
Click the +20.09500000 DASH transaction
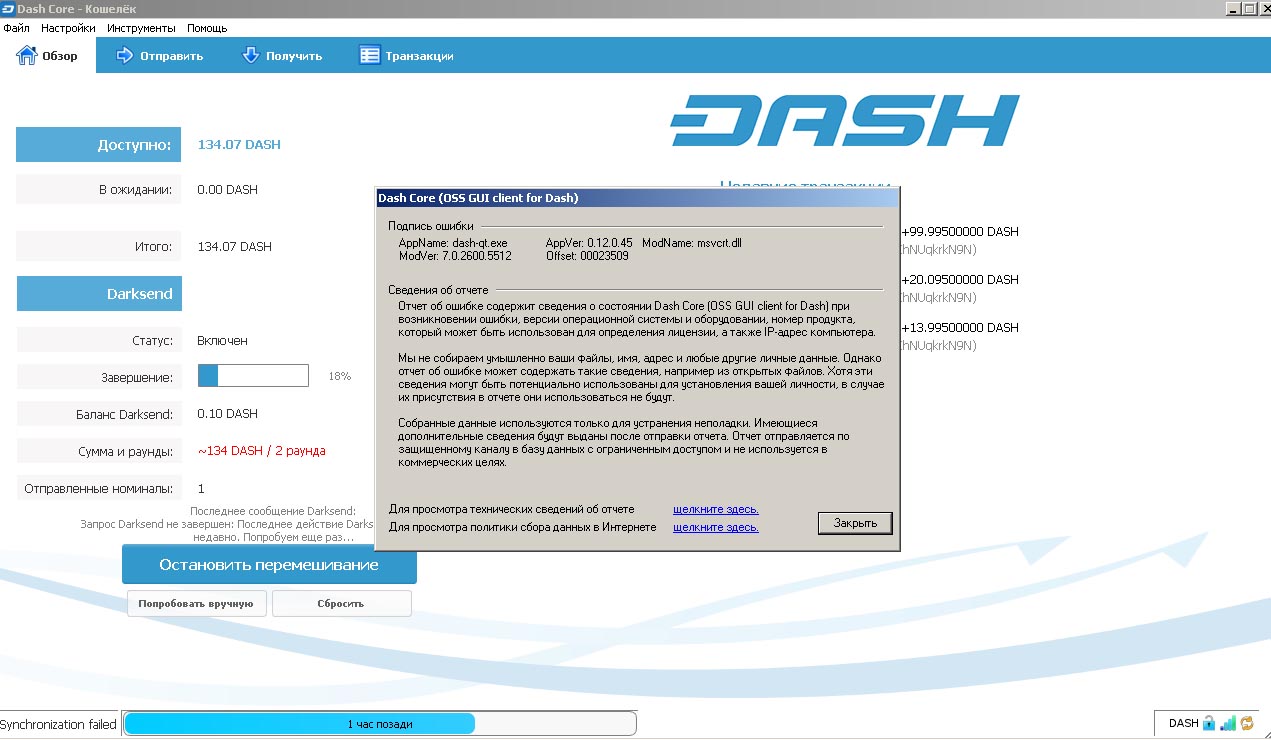coord(960,280)
